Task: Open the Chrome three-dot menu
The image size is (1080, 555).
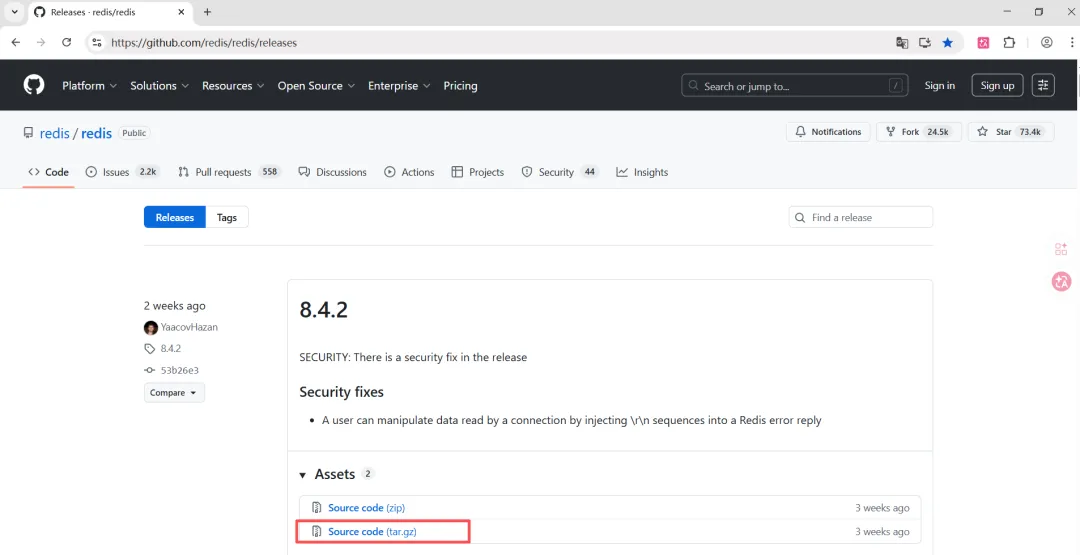Action: click(1072, 43)
